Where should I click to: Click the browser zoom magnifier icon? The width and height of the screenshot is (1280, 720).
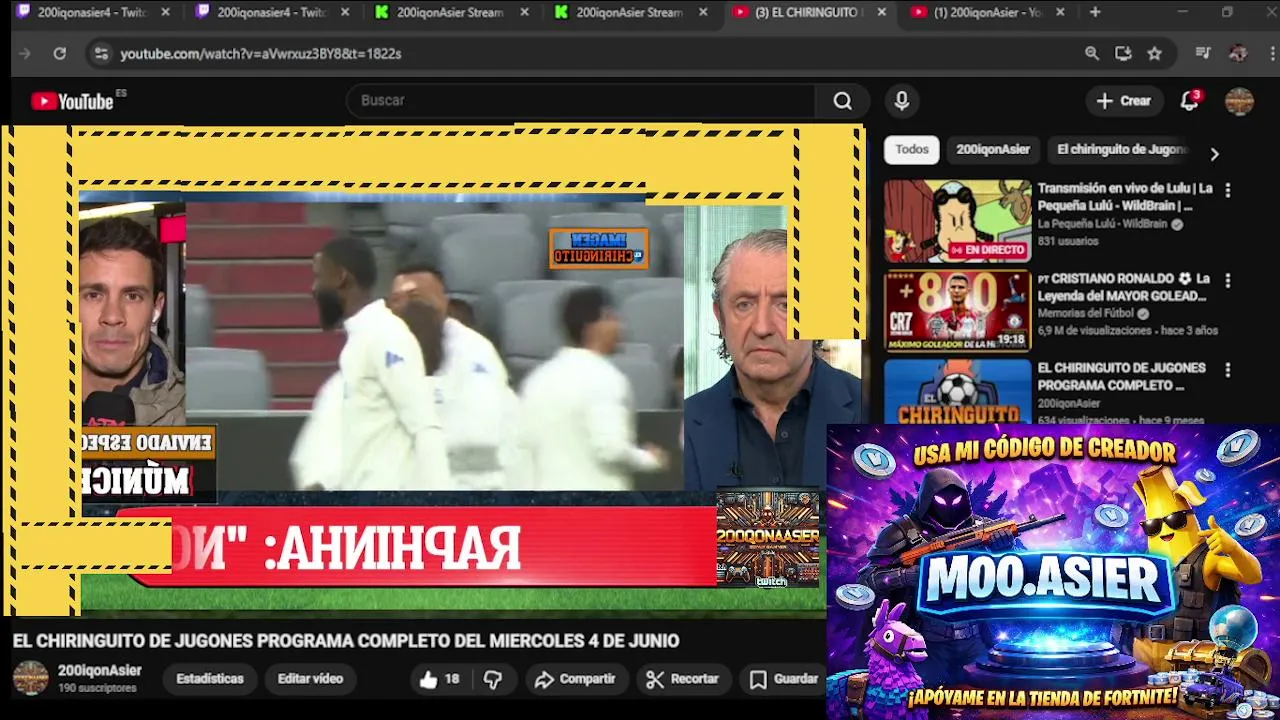[x=1092, y=54]
